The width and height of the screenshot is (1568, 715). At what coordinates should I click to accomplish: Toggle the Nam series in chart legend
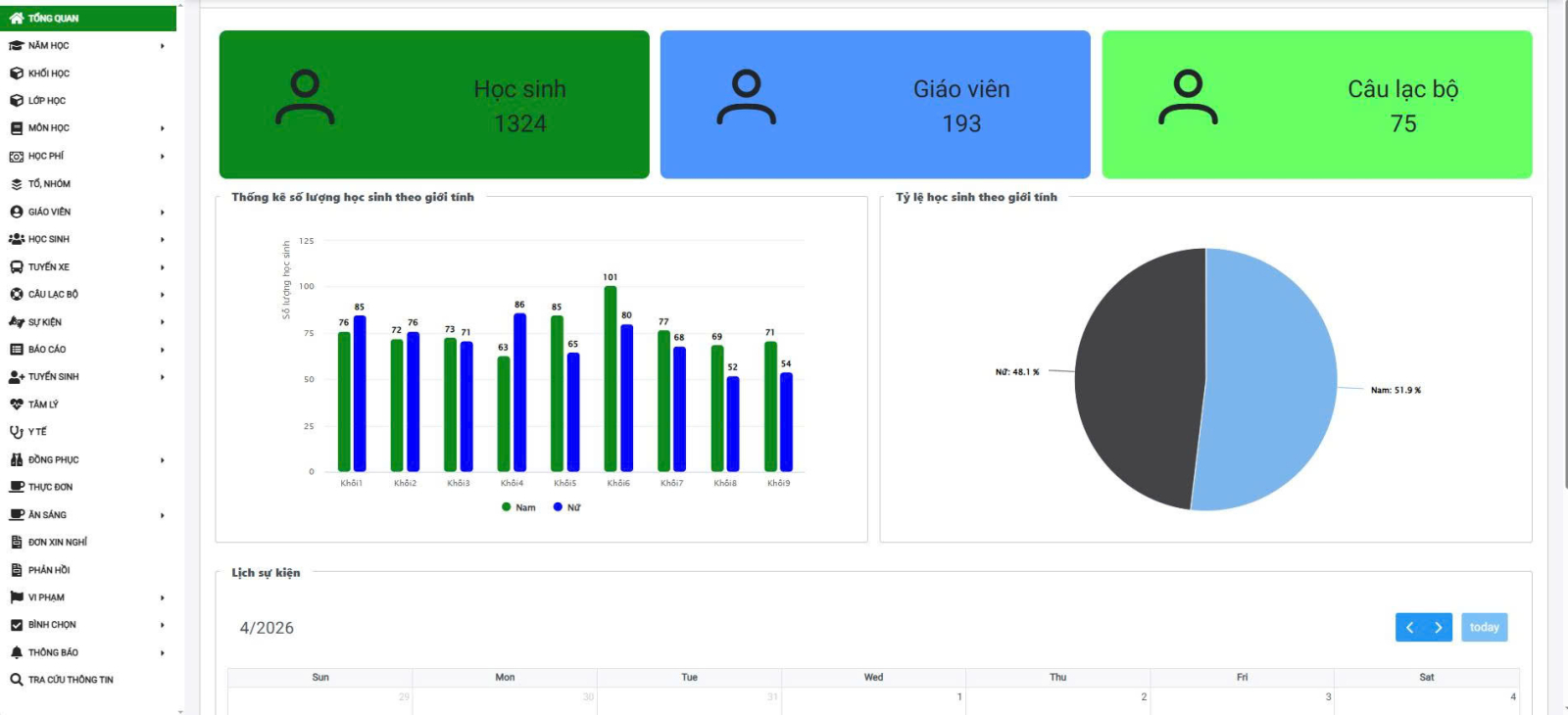[518, 507]
